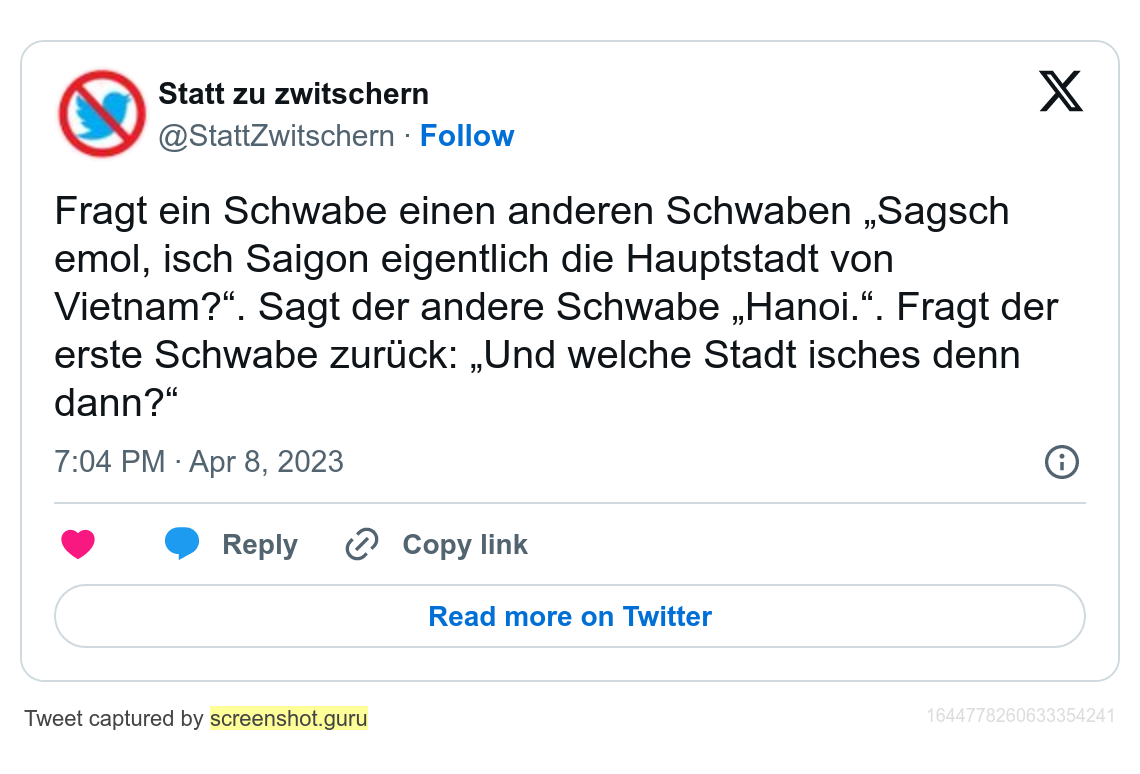Click the tweet ID number at bottom right
The image size is (1140, 774).
pyautogui.click(x=1020, y=716)
